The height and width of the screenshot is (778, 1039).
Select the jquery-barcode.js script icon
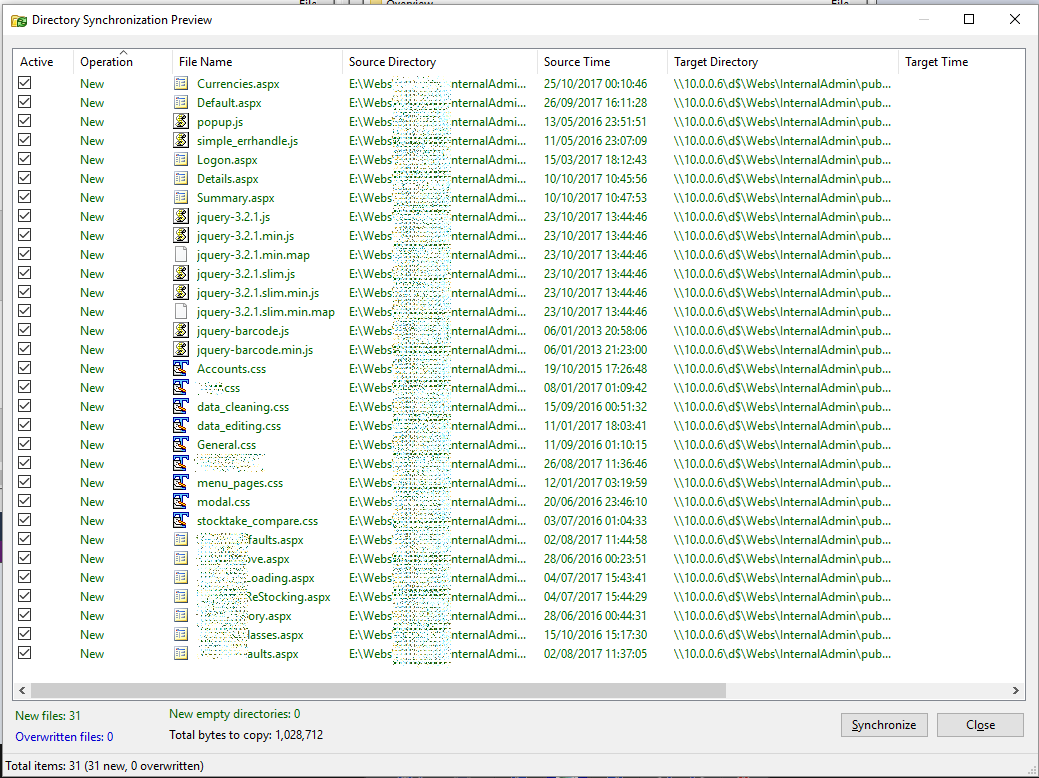(181, 330)
